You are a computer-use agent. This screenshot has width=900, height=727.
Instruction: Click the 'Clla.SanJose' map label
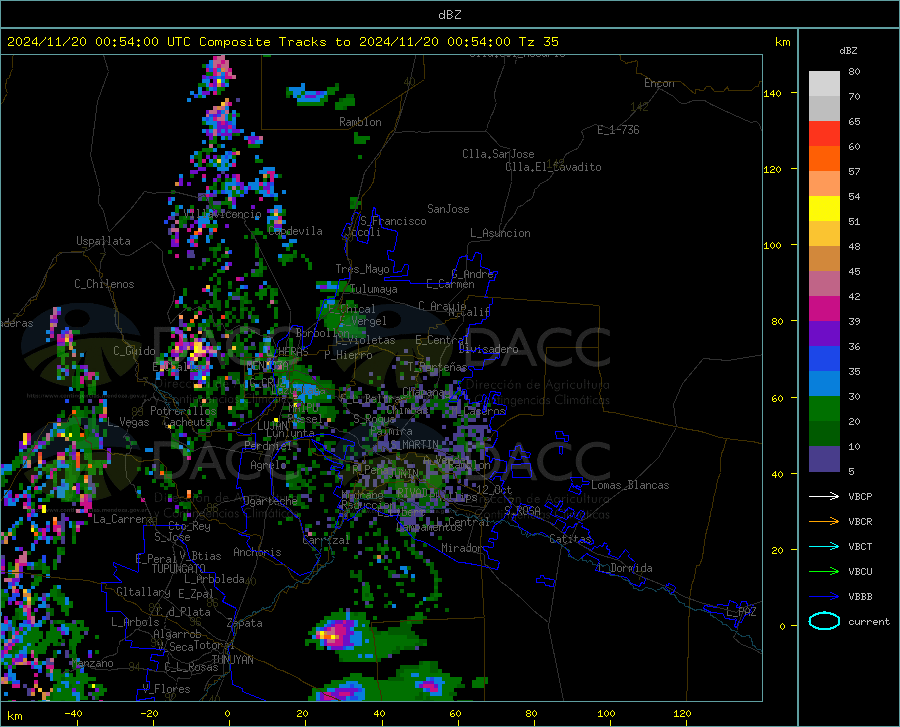click(498, 154)
